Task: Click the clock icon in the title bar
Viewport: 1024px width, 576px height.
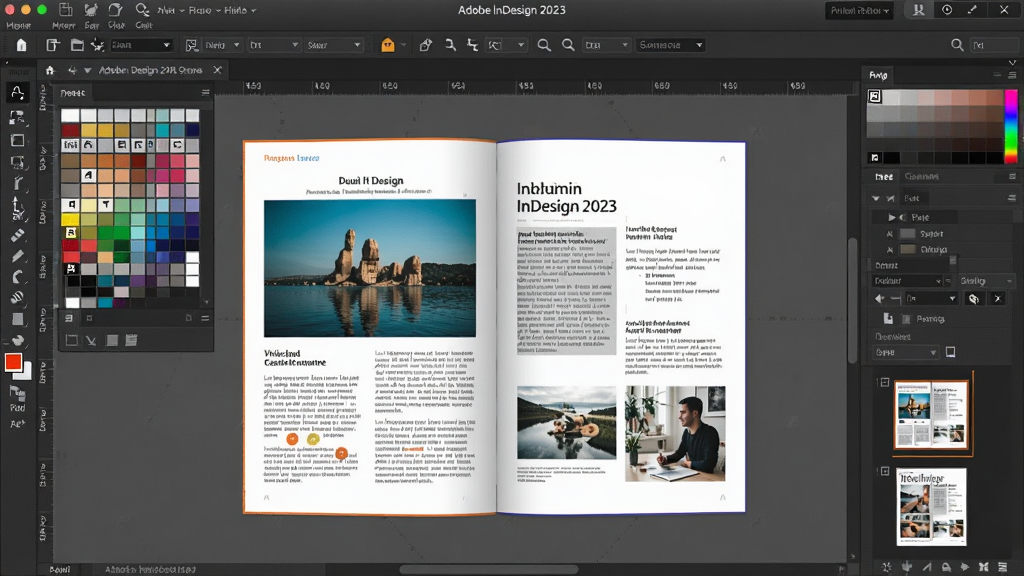Action: point(947,10)
